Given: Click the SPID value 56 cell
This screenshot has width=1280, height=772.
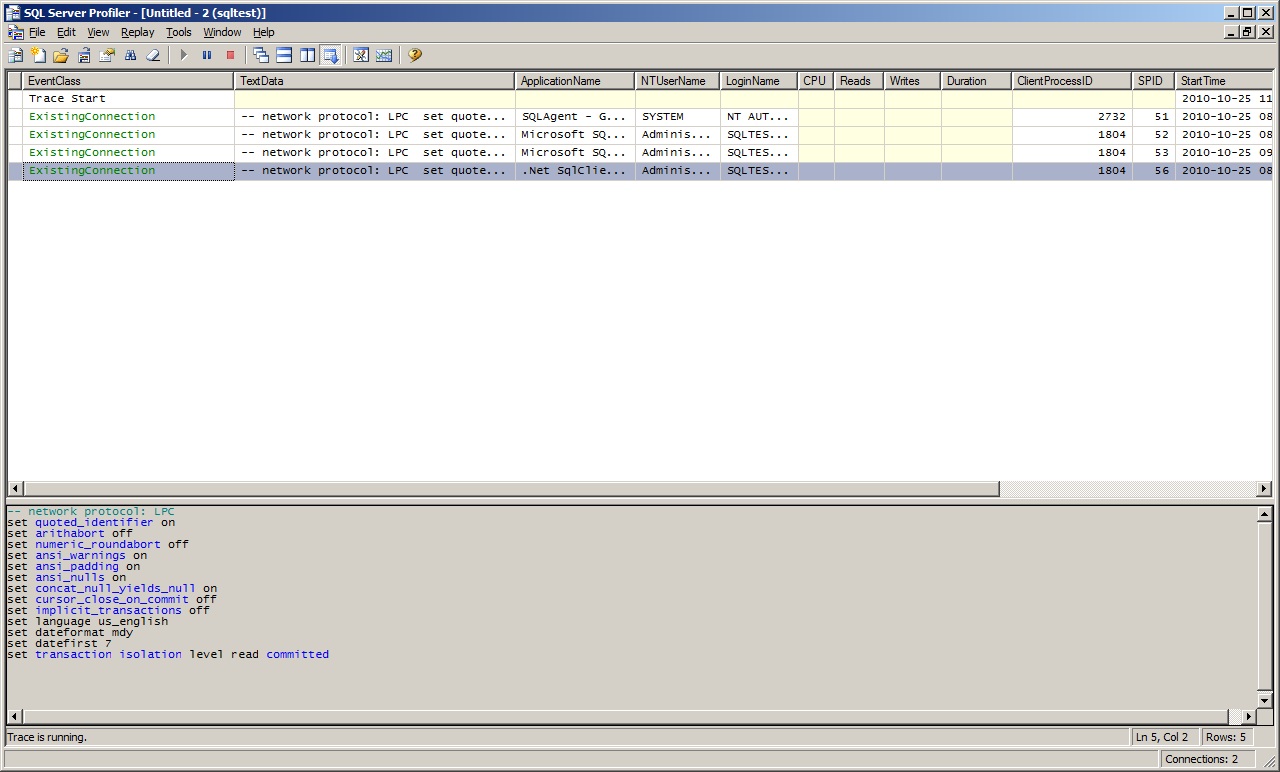Looking at the screenshot, I should coord(1154,171).
